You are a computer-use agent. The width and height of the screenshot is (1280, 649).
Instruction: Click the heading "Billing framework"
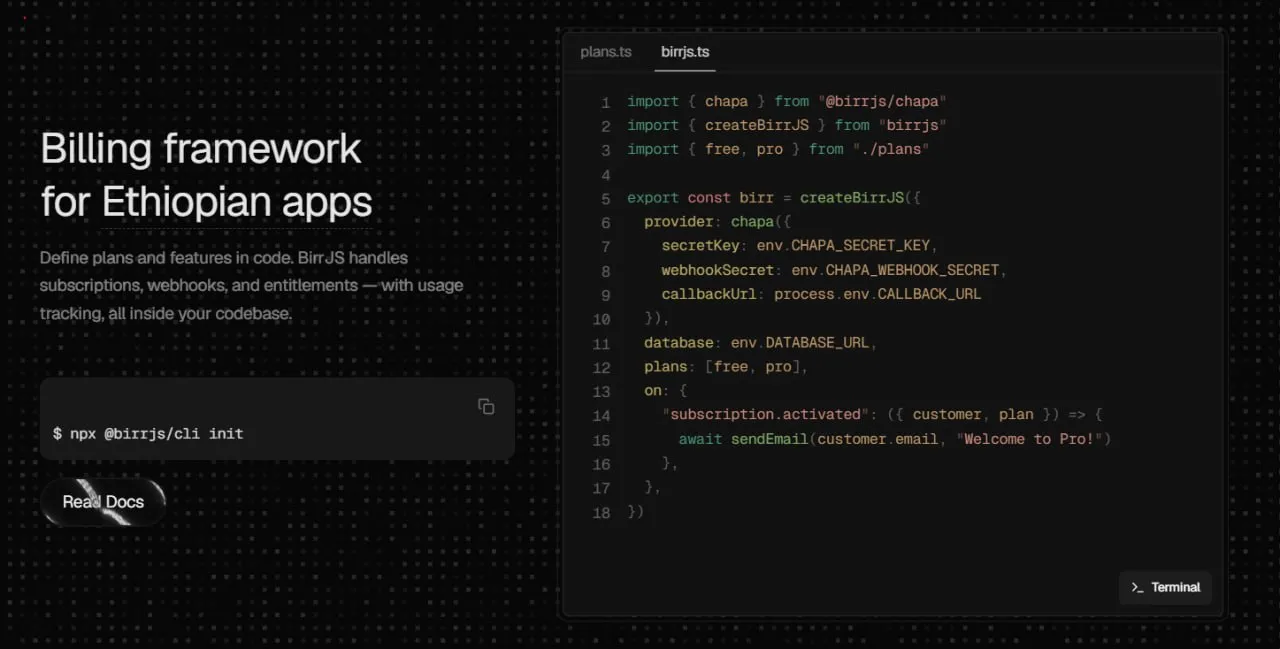tap(201, 149)
